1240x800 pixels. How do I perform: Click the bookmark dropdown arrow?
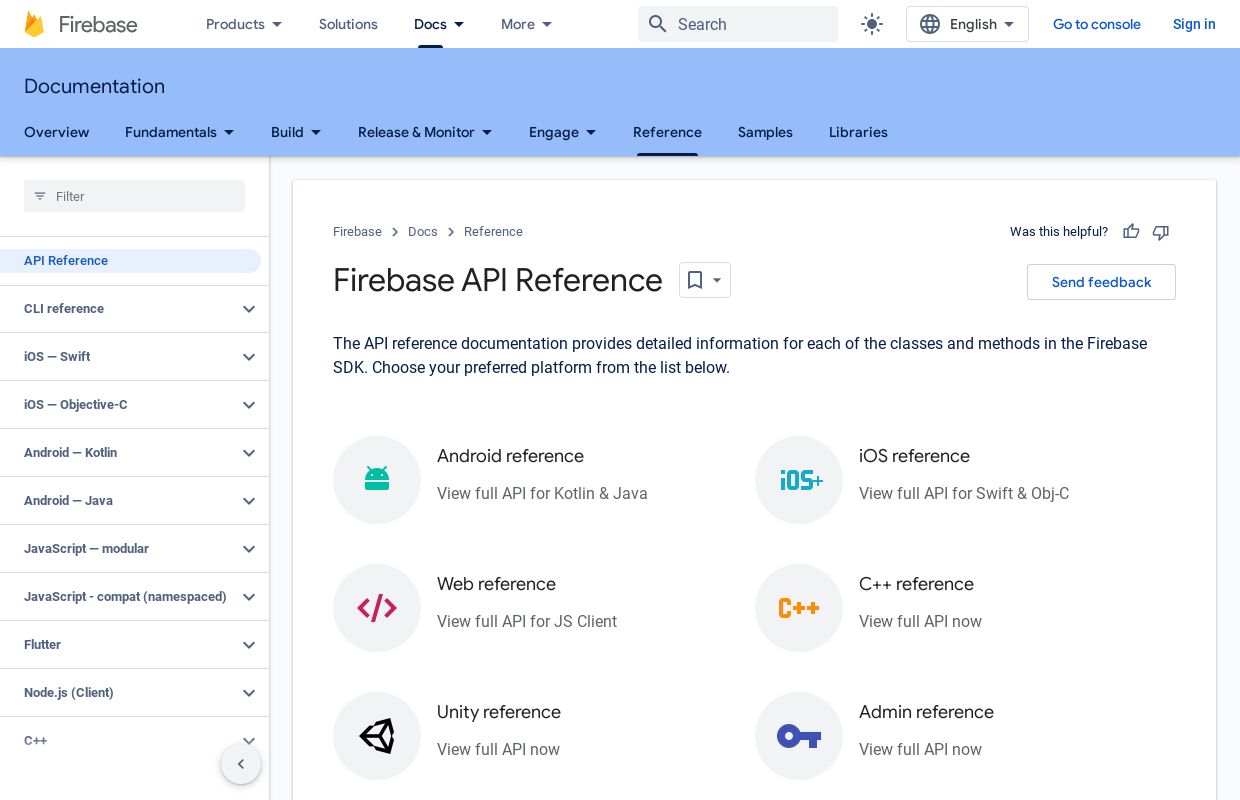(x=717, y=280)
